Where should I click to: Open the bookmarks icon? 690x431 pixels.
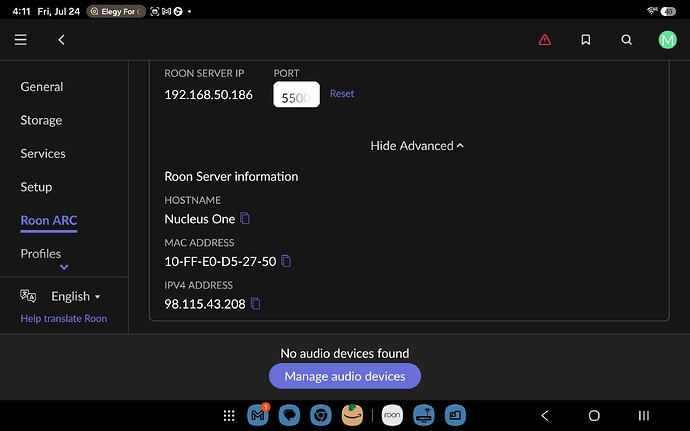coord(585,40)
